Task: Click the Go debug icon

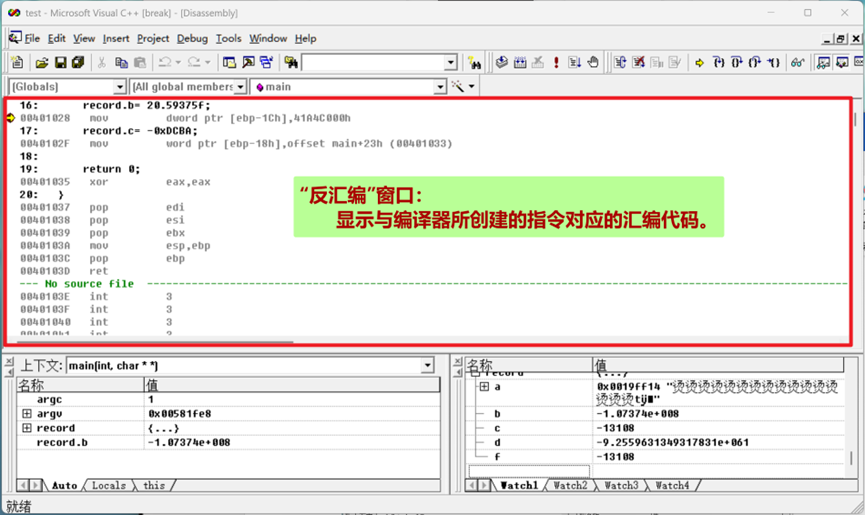Action: 574,62
